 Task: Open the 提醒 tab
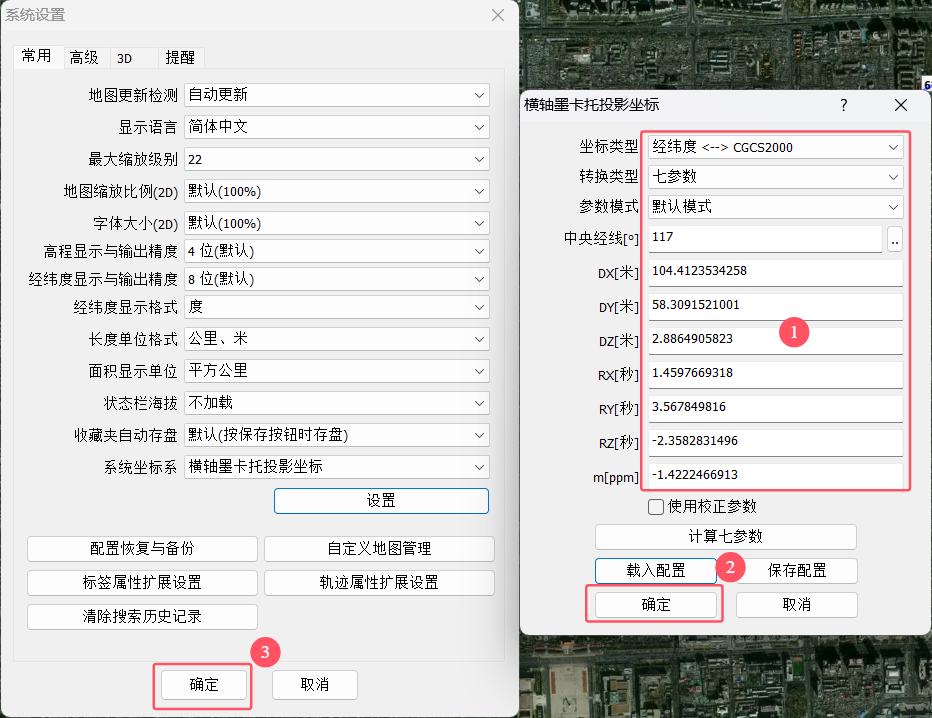tap(180, 58)
